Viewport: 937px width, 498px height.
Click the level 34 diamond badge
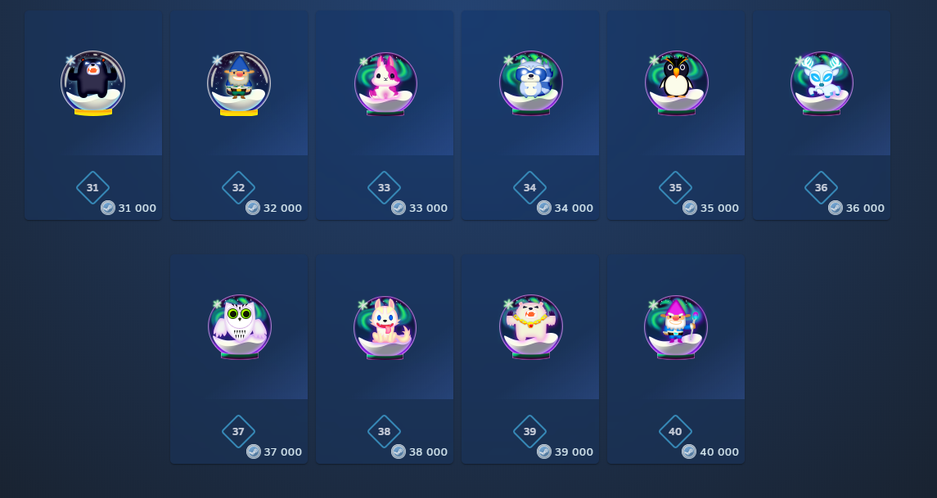(x=529, y=188)
